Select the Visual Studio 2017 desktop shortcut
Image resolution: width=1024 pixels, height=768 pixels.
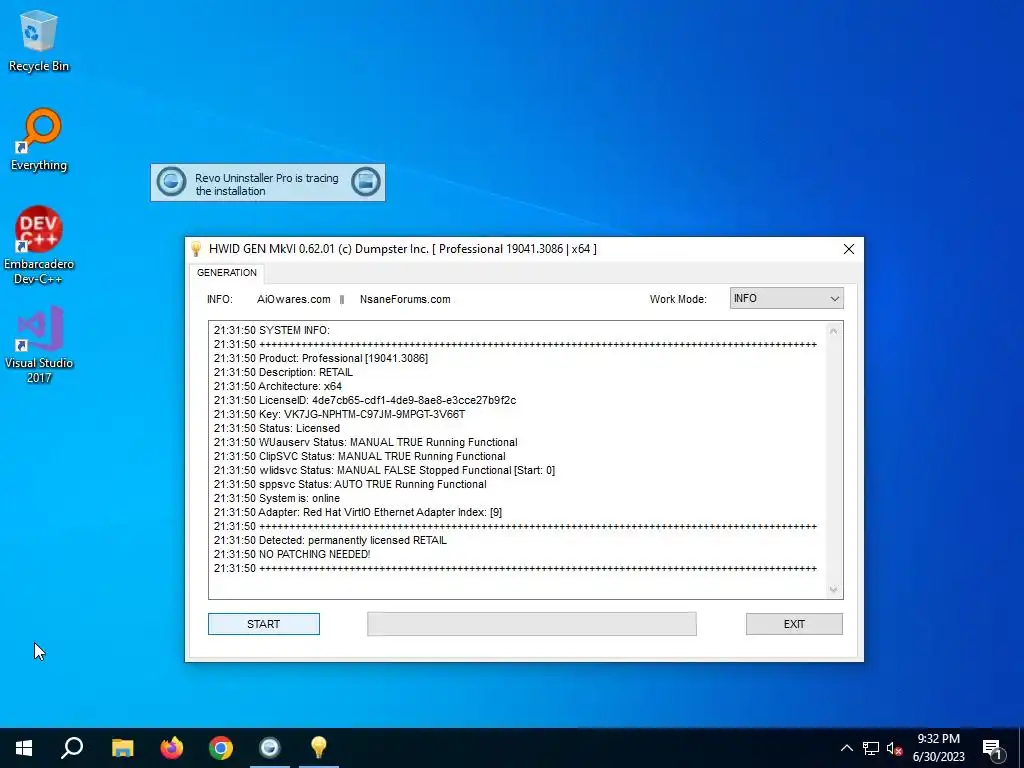coord(39,344)
